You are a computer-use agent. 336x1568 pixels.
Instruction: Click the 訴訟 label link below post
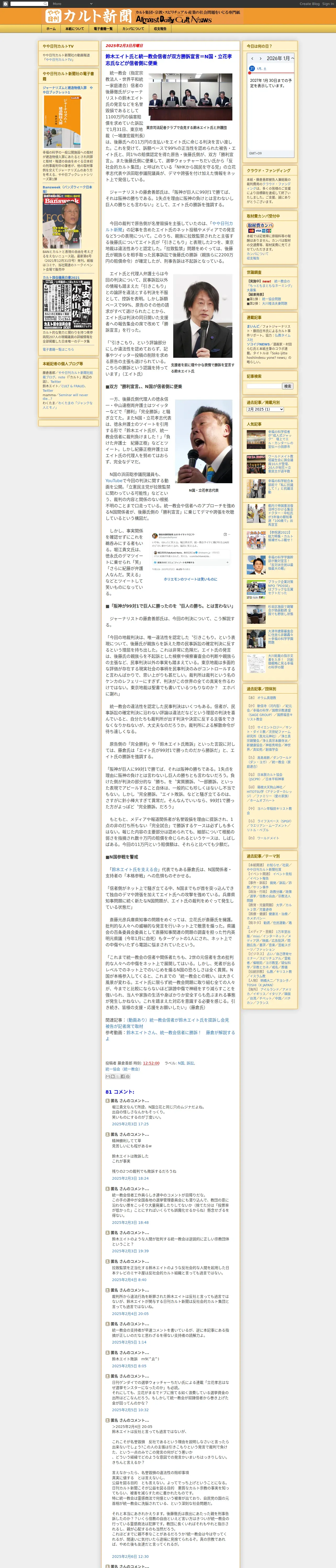(x=190, y=1063)
